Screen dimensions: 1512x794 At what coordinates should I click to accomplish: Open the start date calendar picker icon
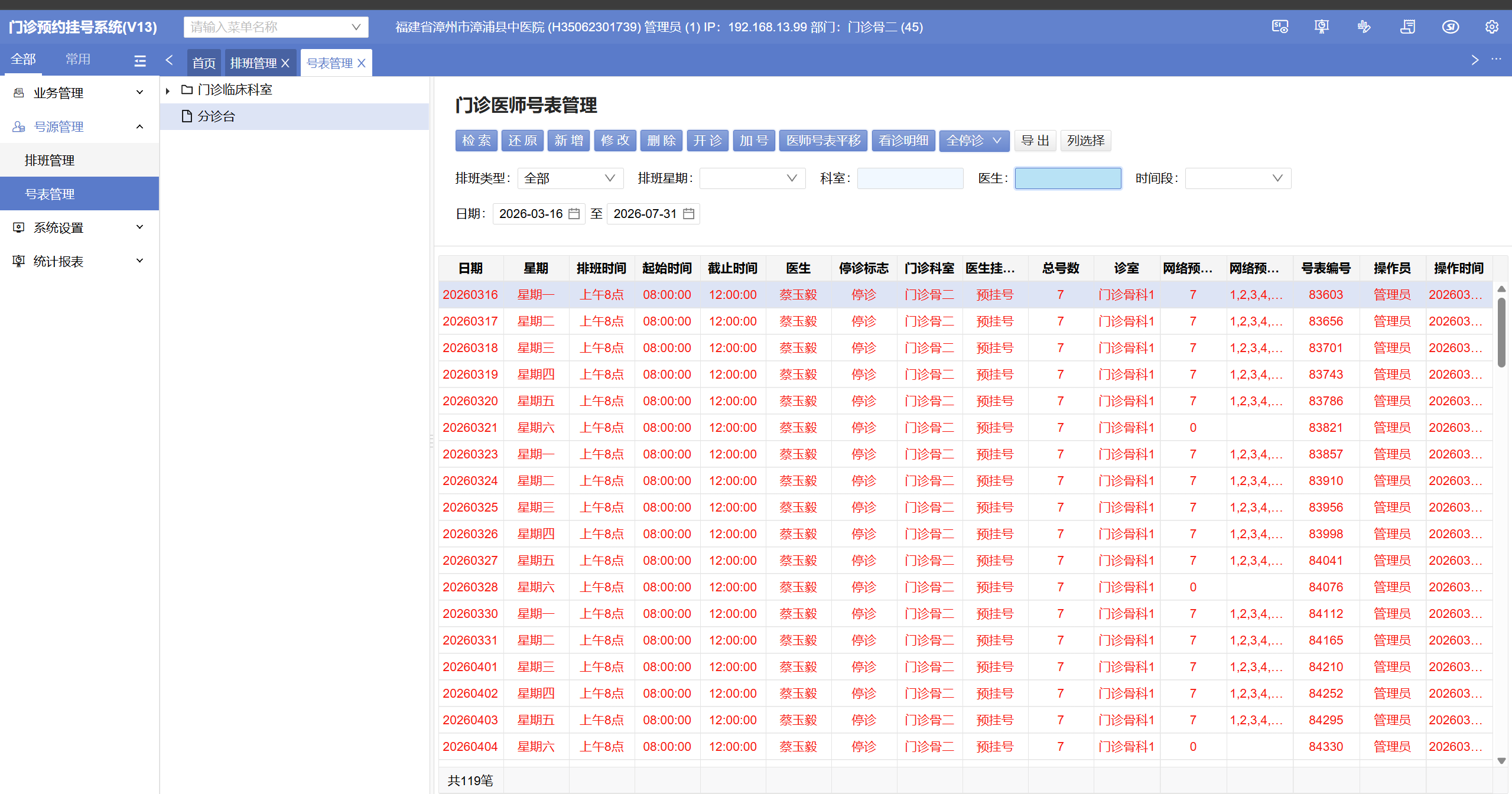574,214
